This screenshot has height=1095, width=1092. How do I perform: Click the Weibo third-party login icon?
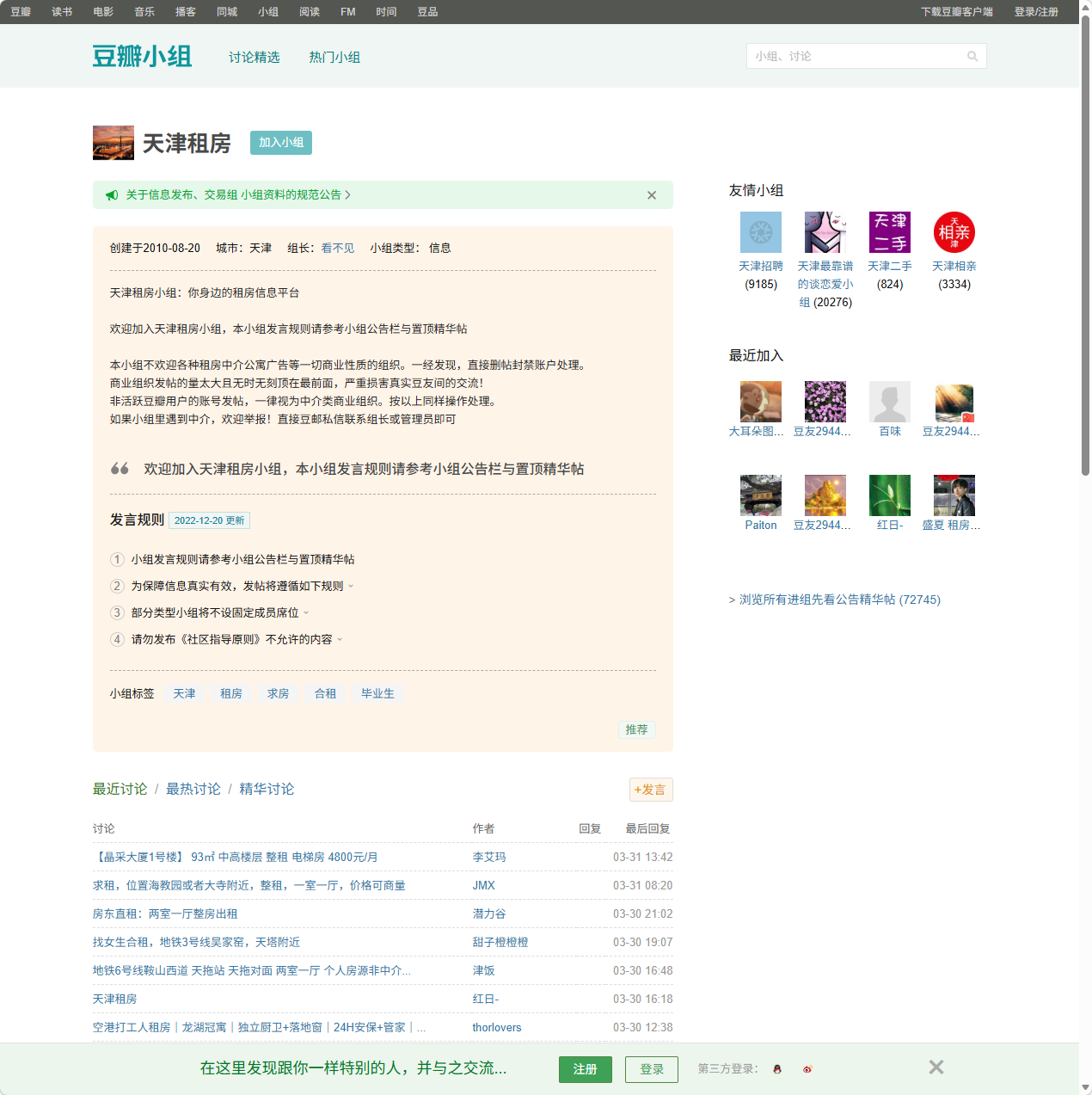[x=807, y=1069]
